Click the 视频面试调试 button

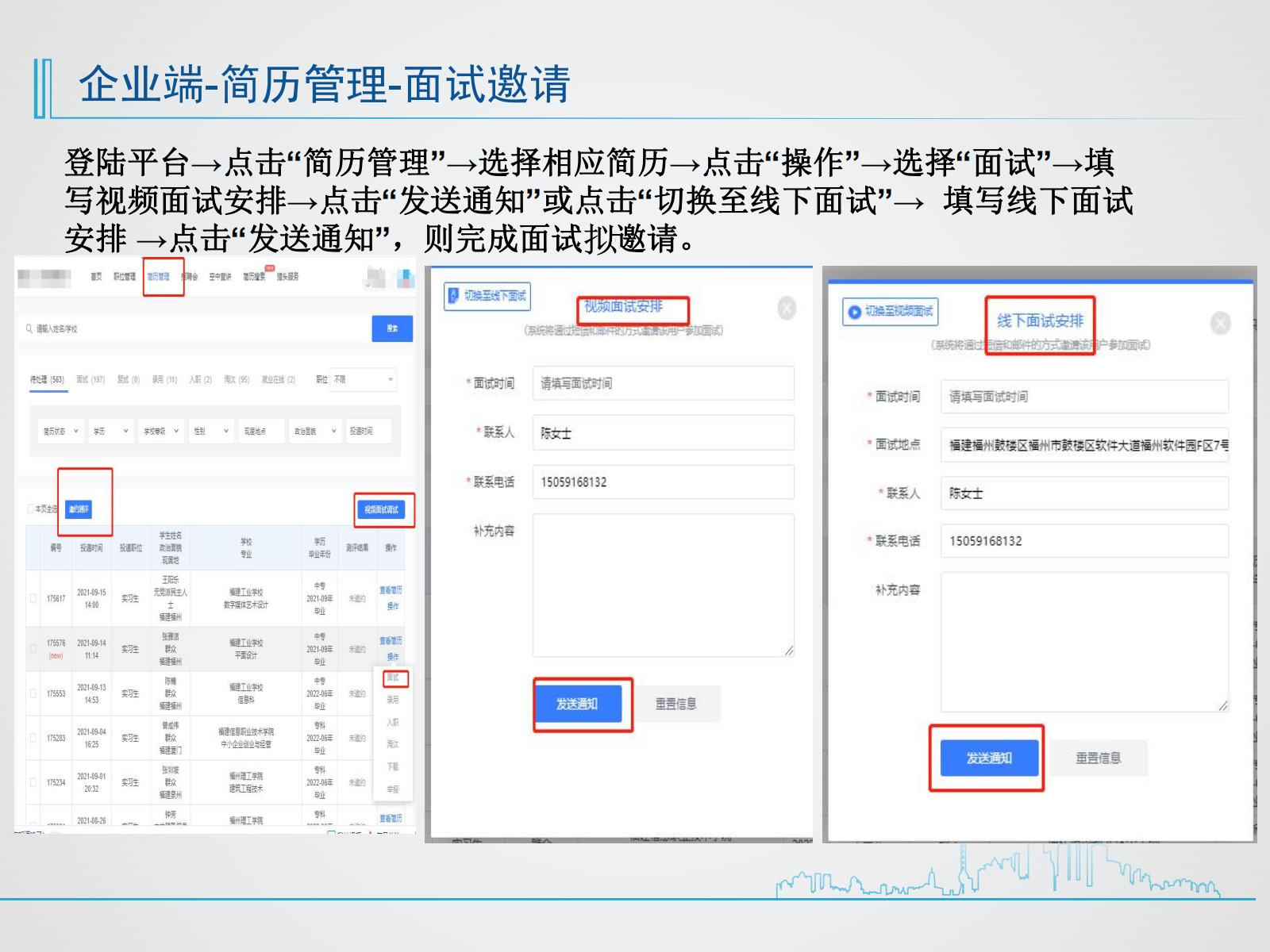[381, 509]
